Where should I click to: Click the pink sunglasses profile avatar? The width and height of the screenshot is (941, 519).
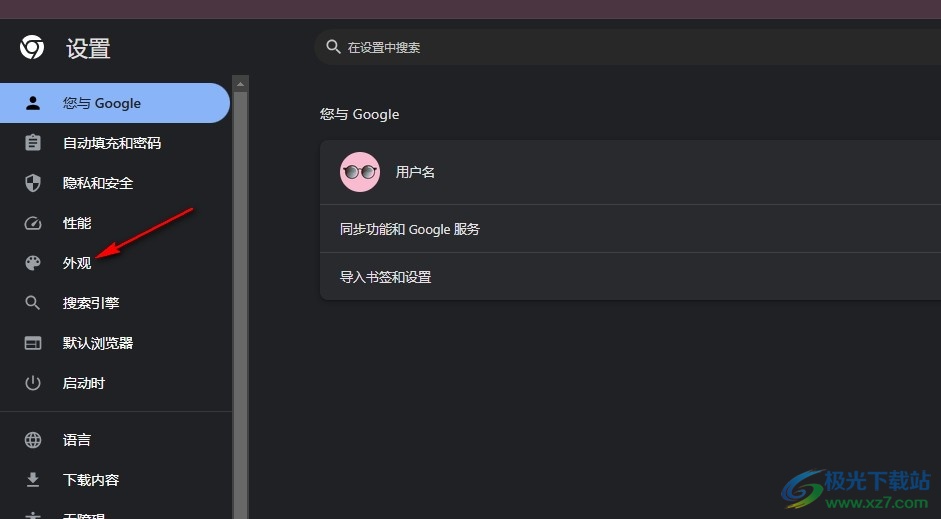click(x=359, y=172)
